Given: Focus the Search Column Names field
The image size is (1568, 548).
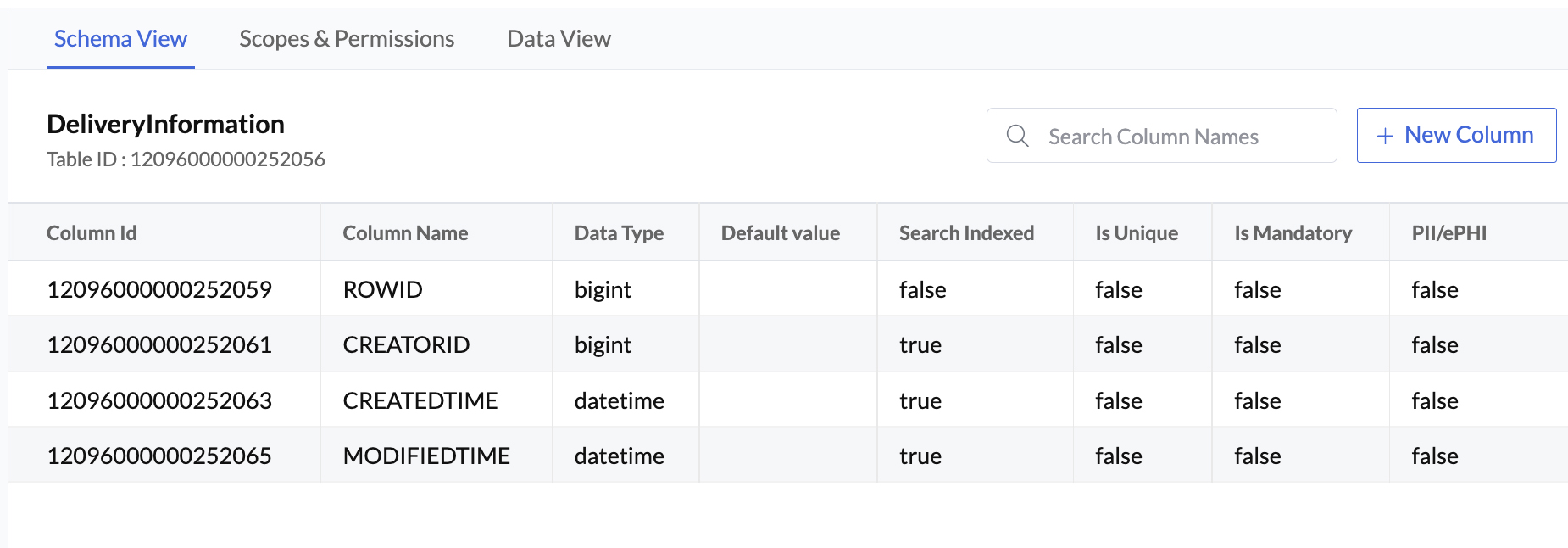Looking at the screenshot, I should (x=1161, y=136).
